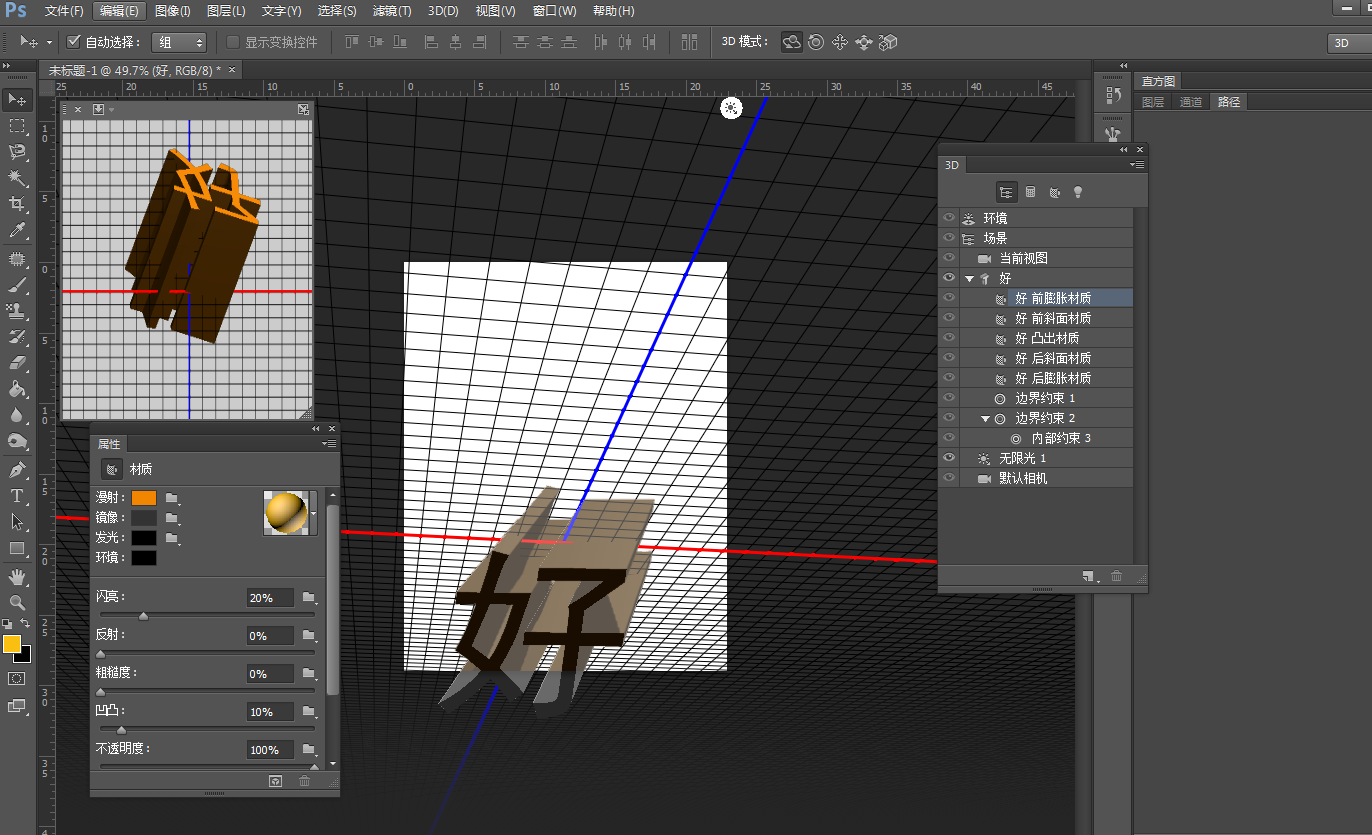
Task: Collapse the 好 3D mesh tree item
Action: pos(969,279)
